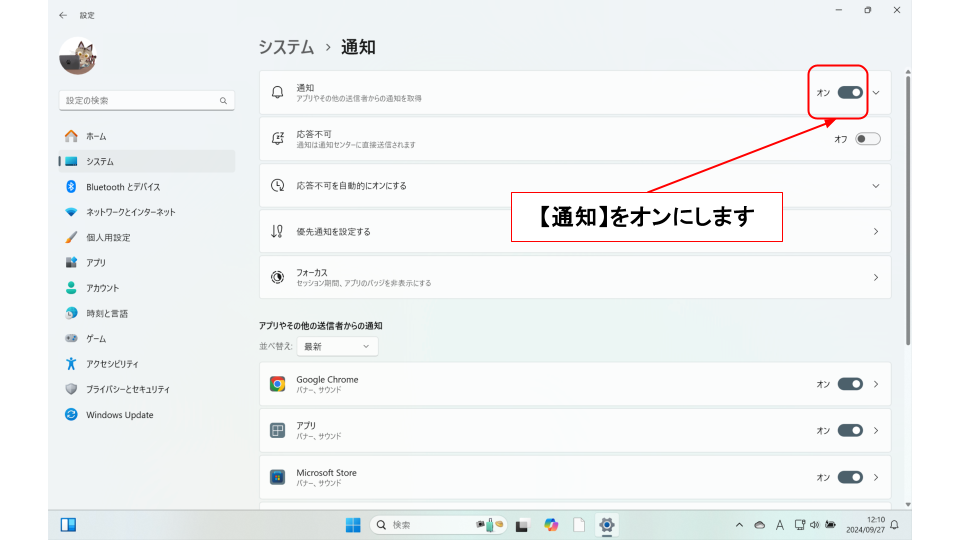The image size is (960, 540).
Task: Enable the 応答不可 toggle
Action: click(867, 139)
